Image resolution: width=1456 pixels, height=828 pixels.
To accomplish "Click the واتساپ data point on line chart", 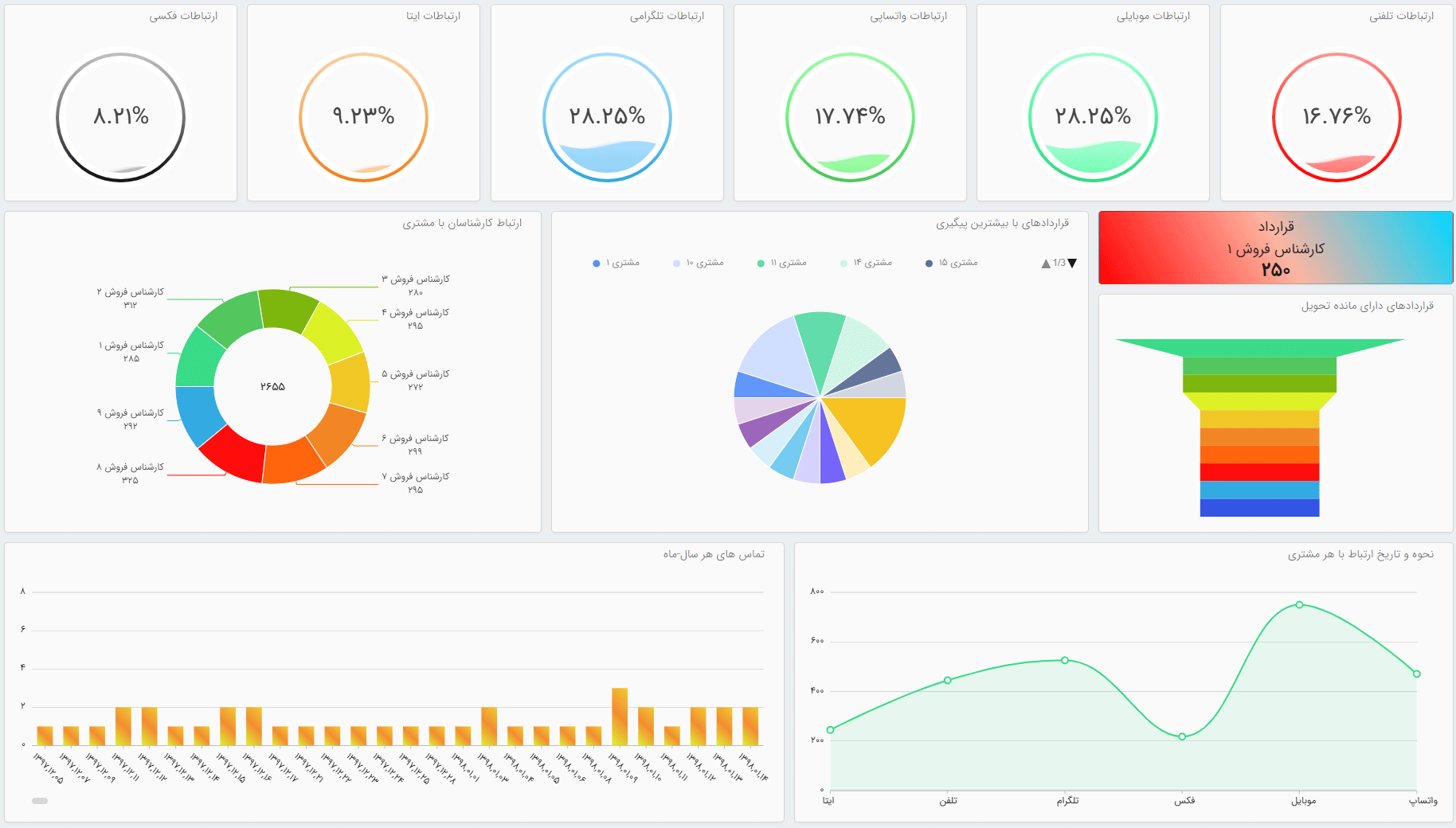I will pyautogui.click(x=1417, y=674).
